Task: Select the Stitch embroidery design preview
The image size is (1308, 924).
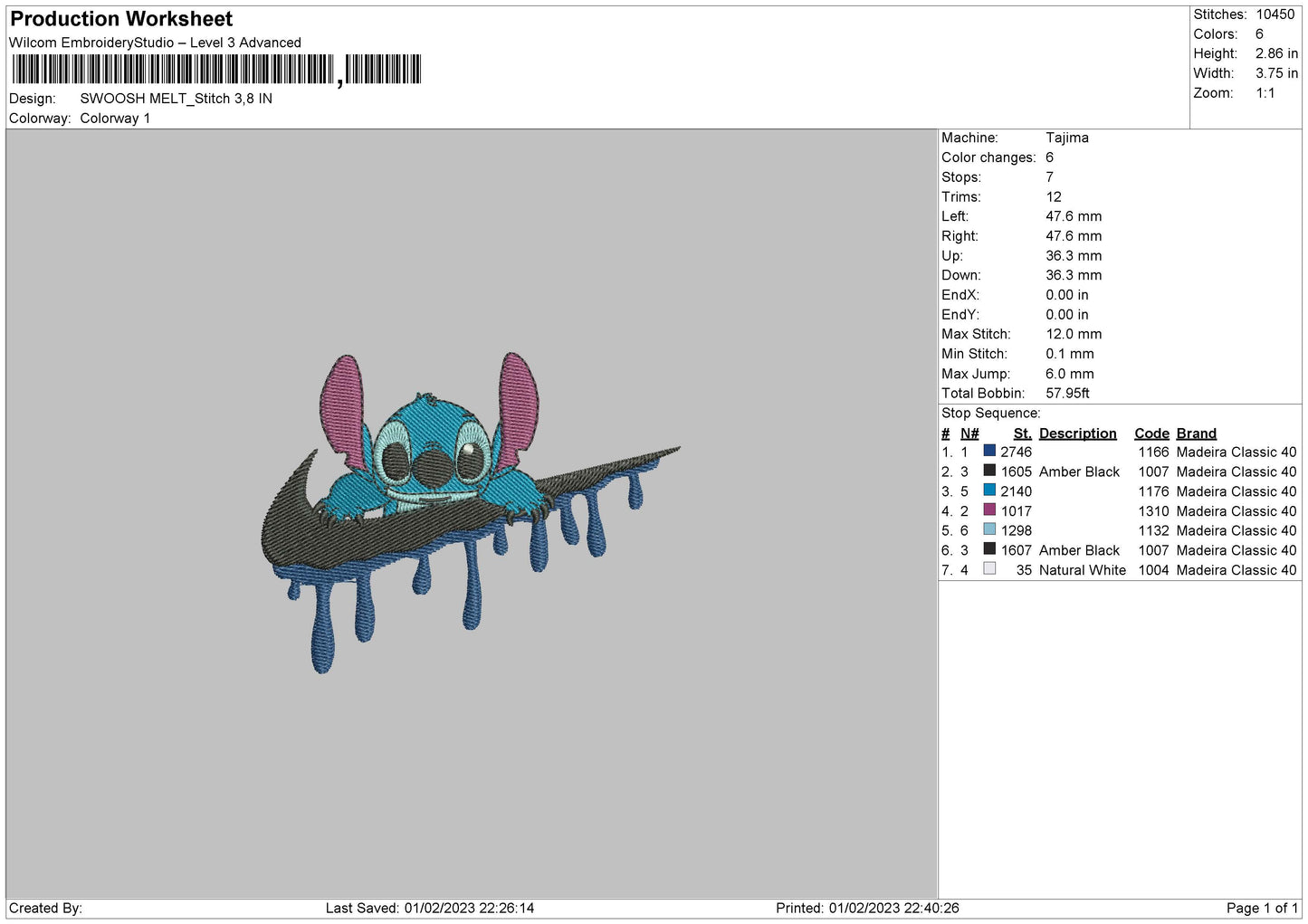Action: [470, 513]
